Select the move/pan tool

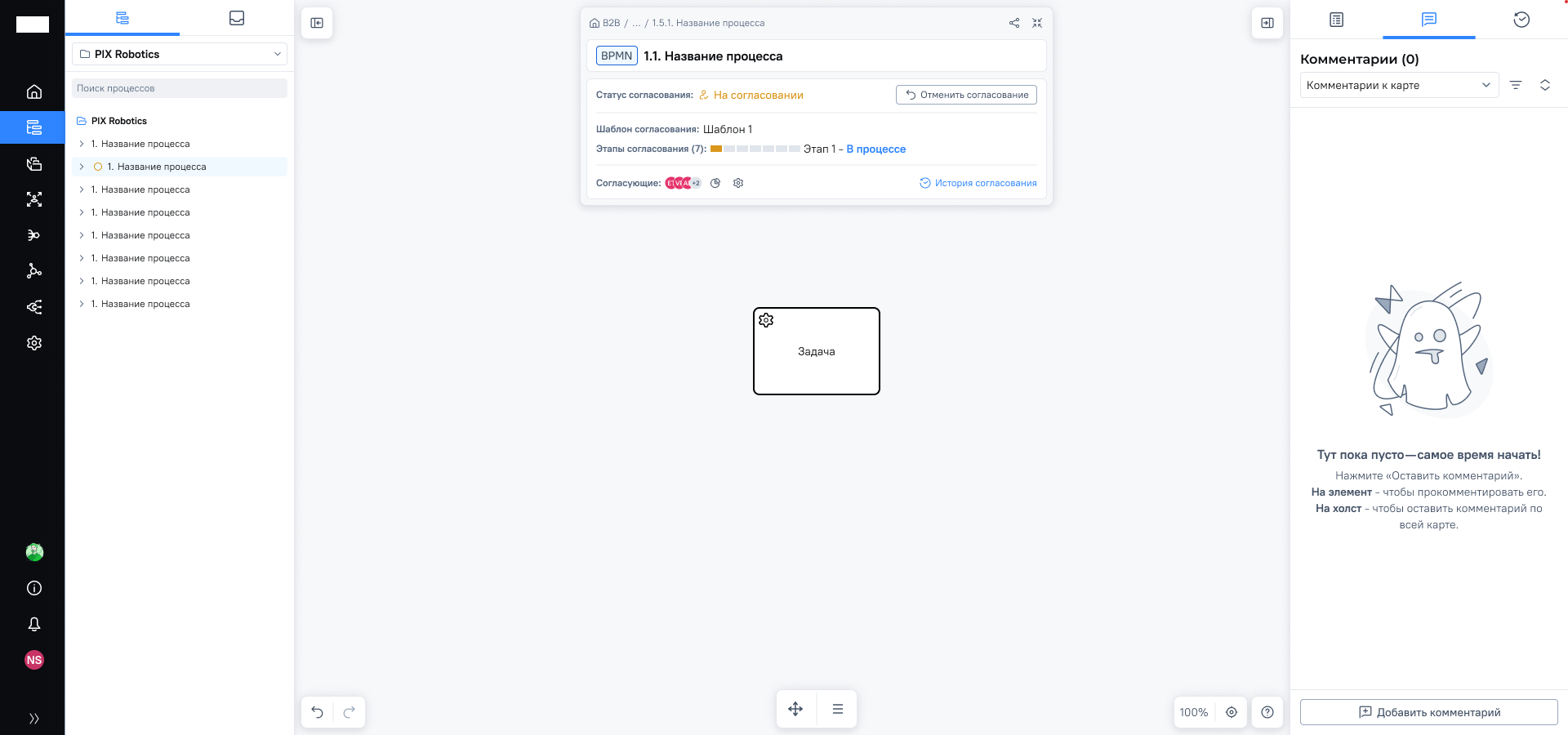tap(795, 709)
